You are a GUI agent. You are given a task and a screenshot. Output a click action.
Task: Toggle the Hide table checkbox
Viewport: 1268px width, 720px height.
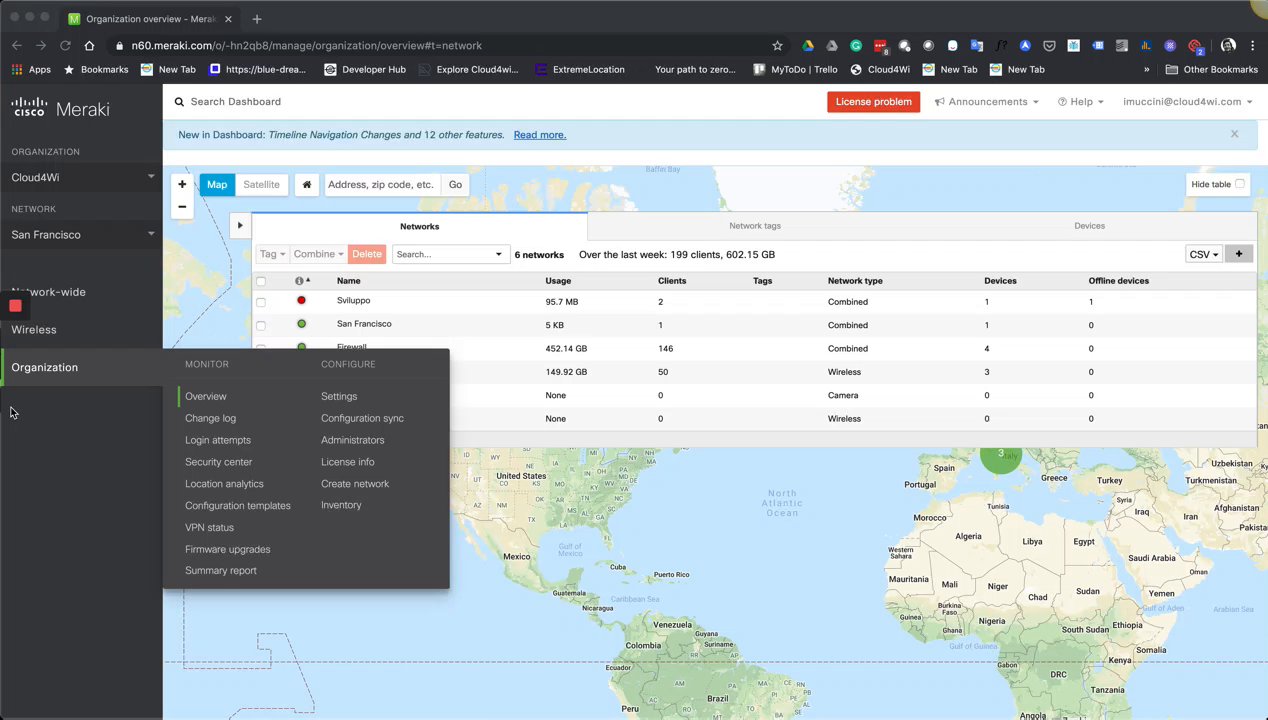coord(1240,184)
